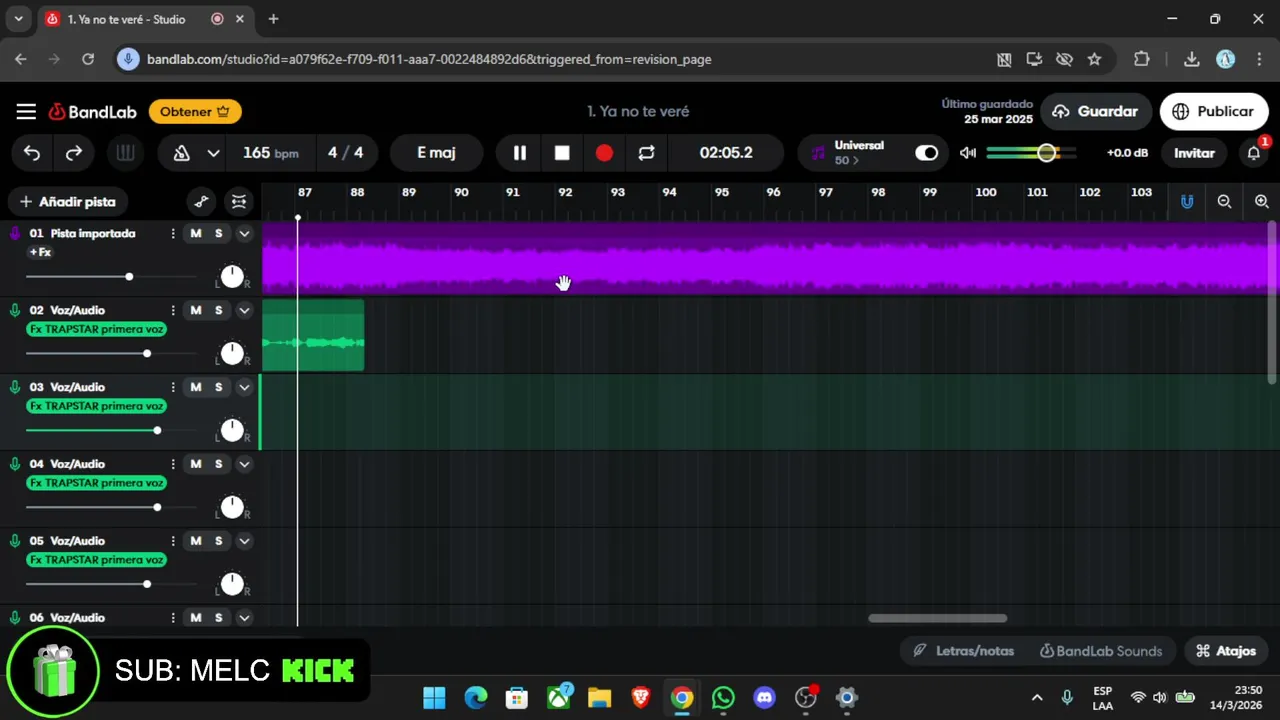The width and height of the screenshot is (1280, 720).
Task: Stop playback
Action: coord(562,153)
